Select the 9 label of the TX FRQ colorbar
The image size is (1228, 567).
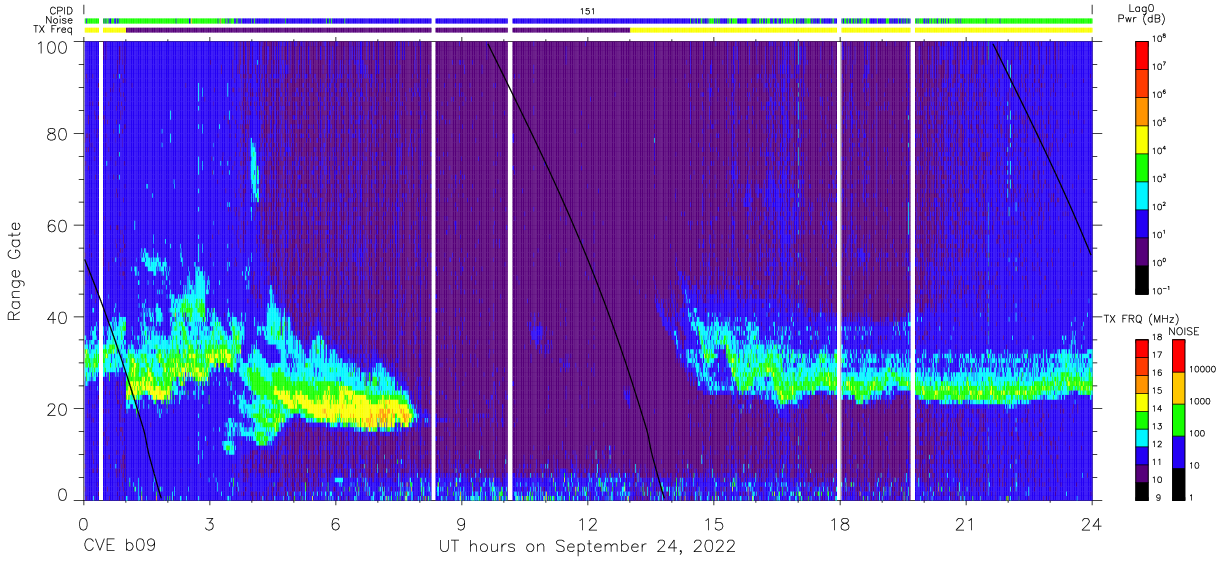[1161, 497]
